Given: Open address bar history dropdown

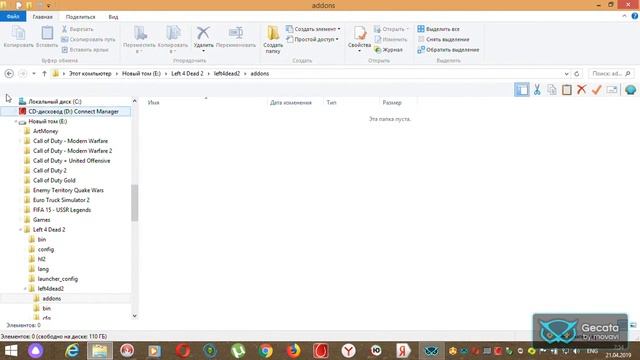Looking at the screenshot, I should pos(567,74).
